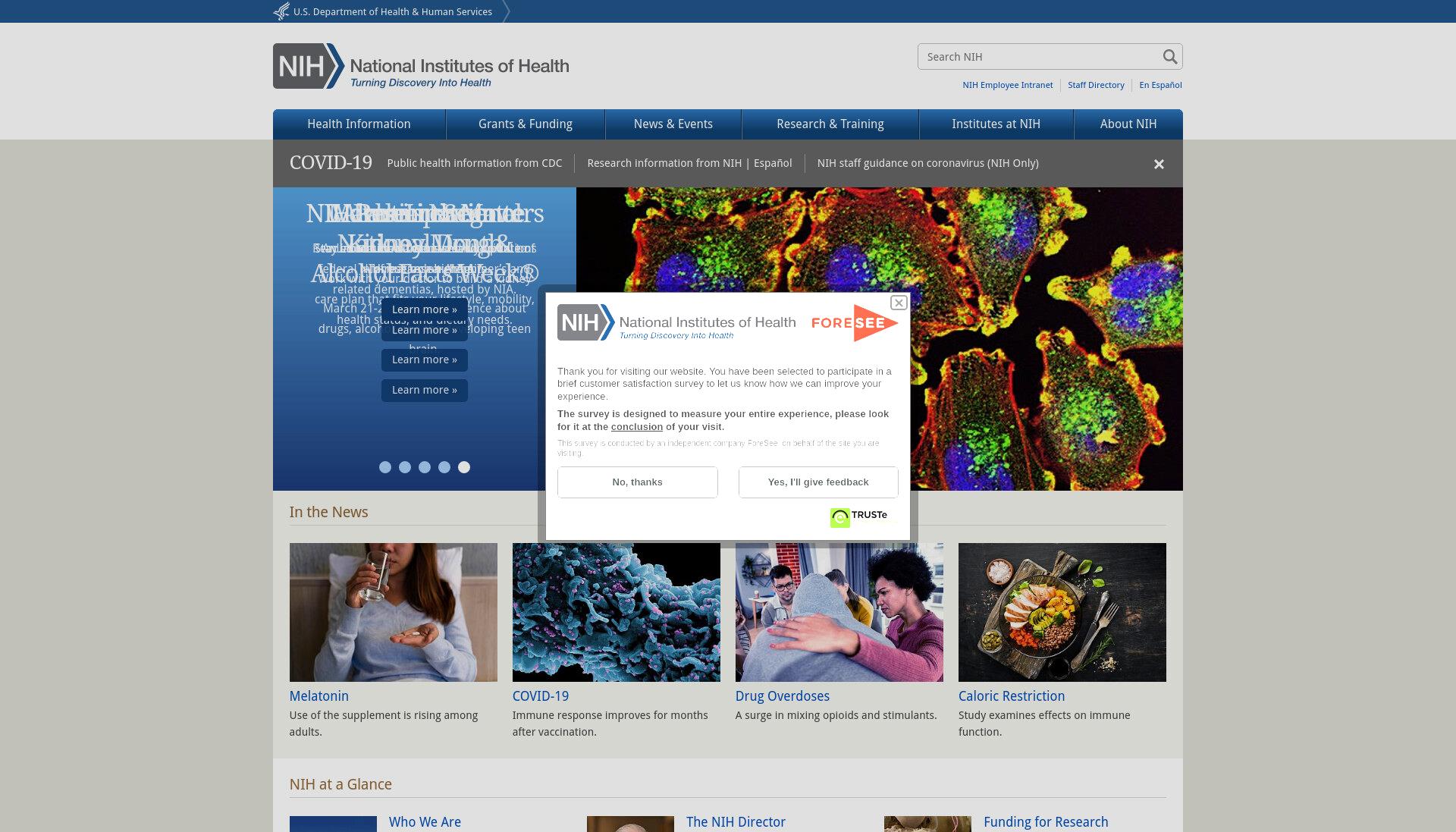The width and height of the screenshot is (1456, 832).
Task: Close the ForeSee survey popup
Action: click(x=899, y=303)
